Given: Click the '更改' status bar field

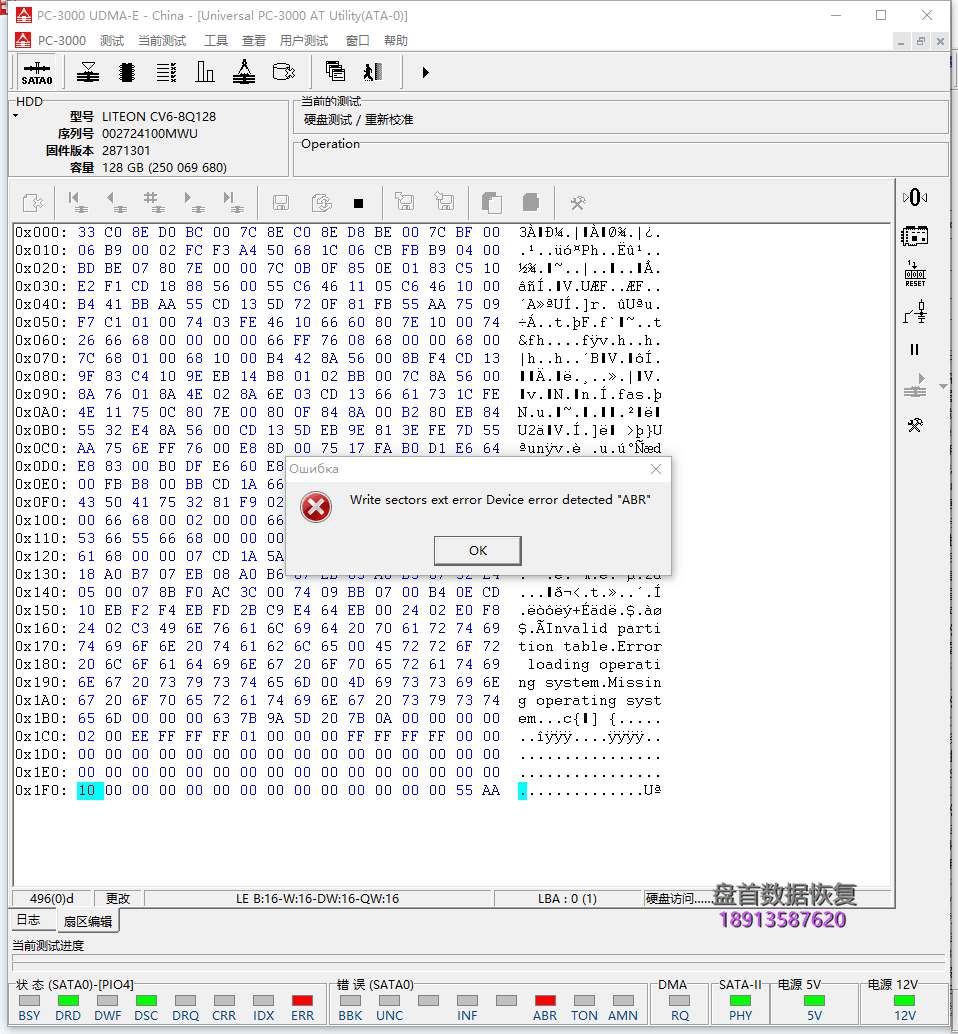Looking at the screenshot, I should point(118,898).
